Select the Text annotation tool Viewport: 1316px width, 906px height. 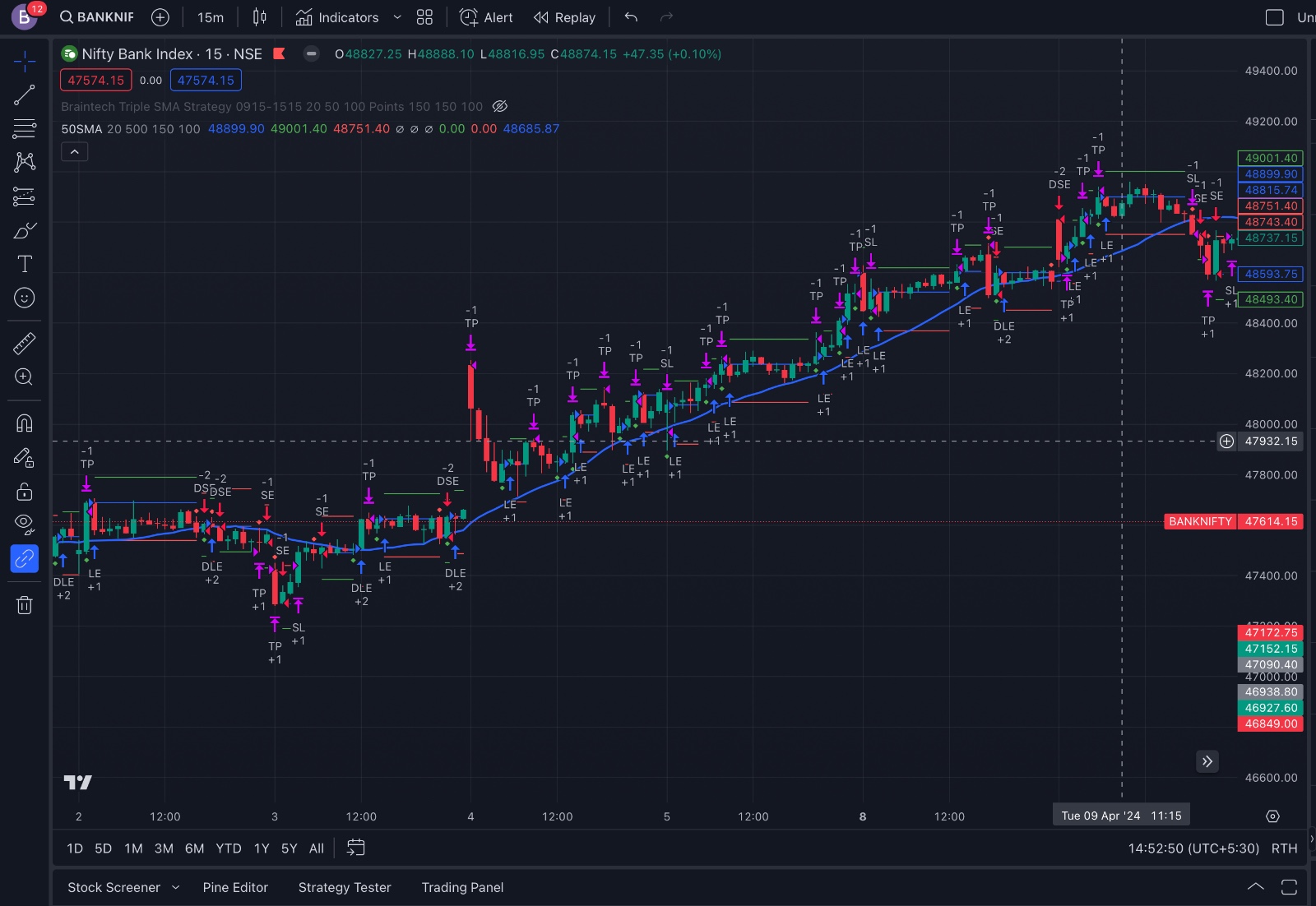click(x=25, y=264)
